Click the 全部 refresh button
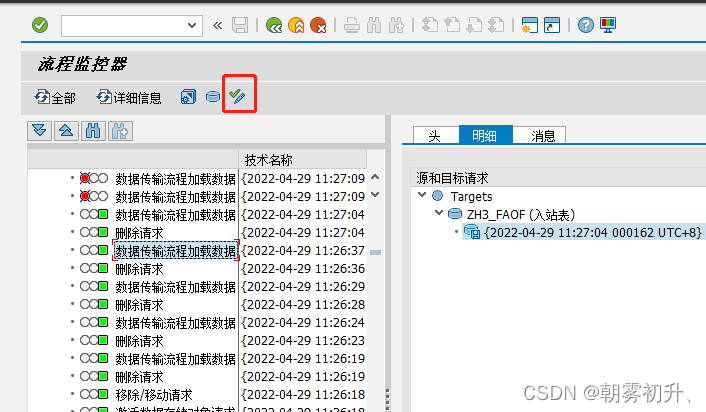Viewport: 706px width, 412px height. tap(55, 97)
